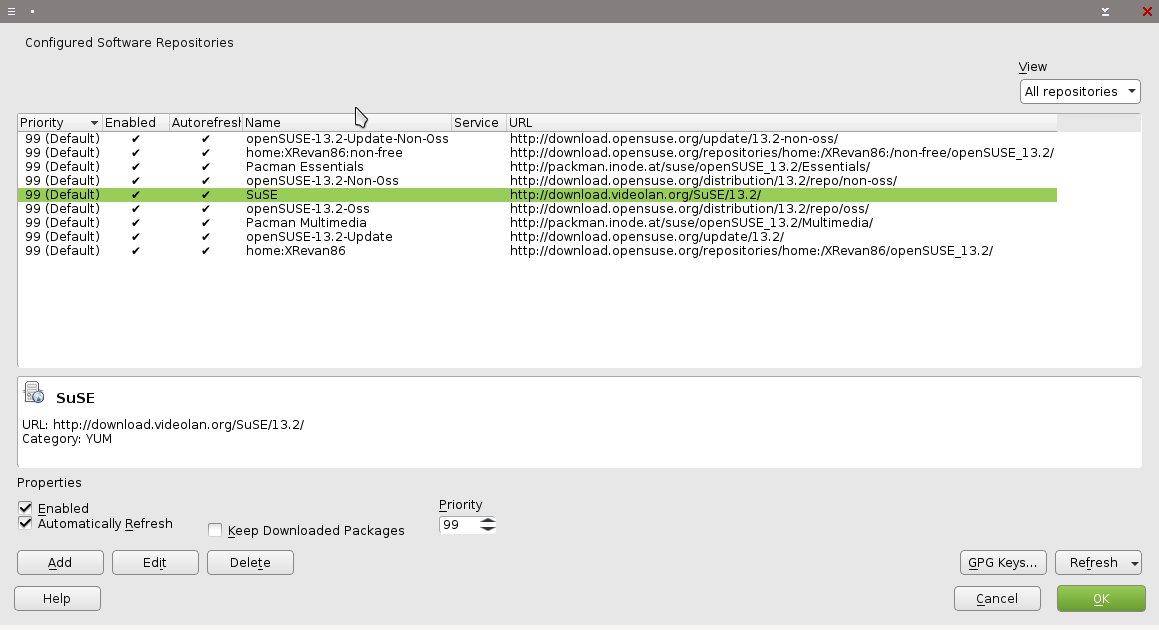The height and width of the screenshot is (630, 1159).
Task: Sort by the Name column header
Action: pos(347,123)
